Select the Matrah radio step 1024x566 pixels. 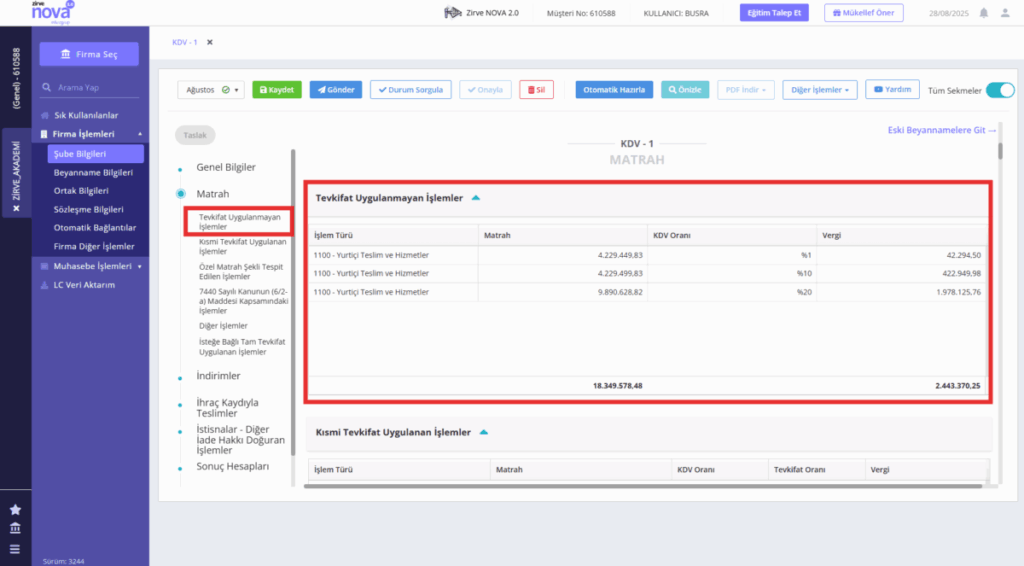tap(181, 194)
